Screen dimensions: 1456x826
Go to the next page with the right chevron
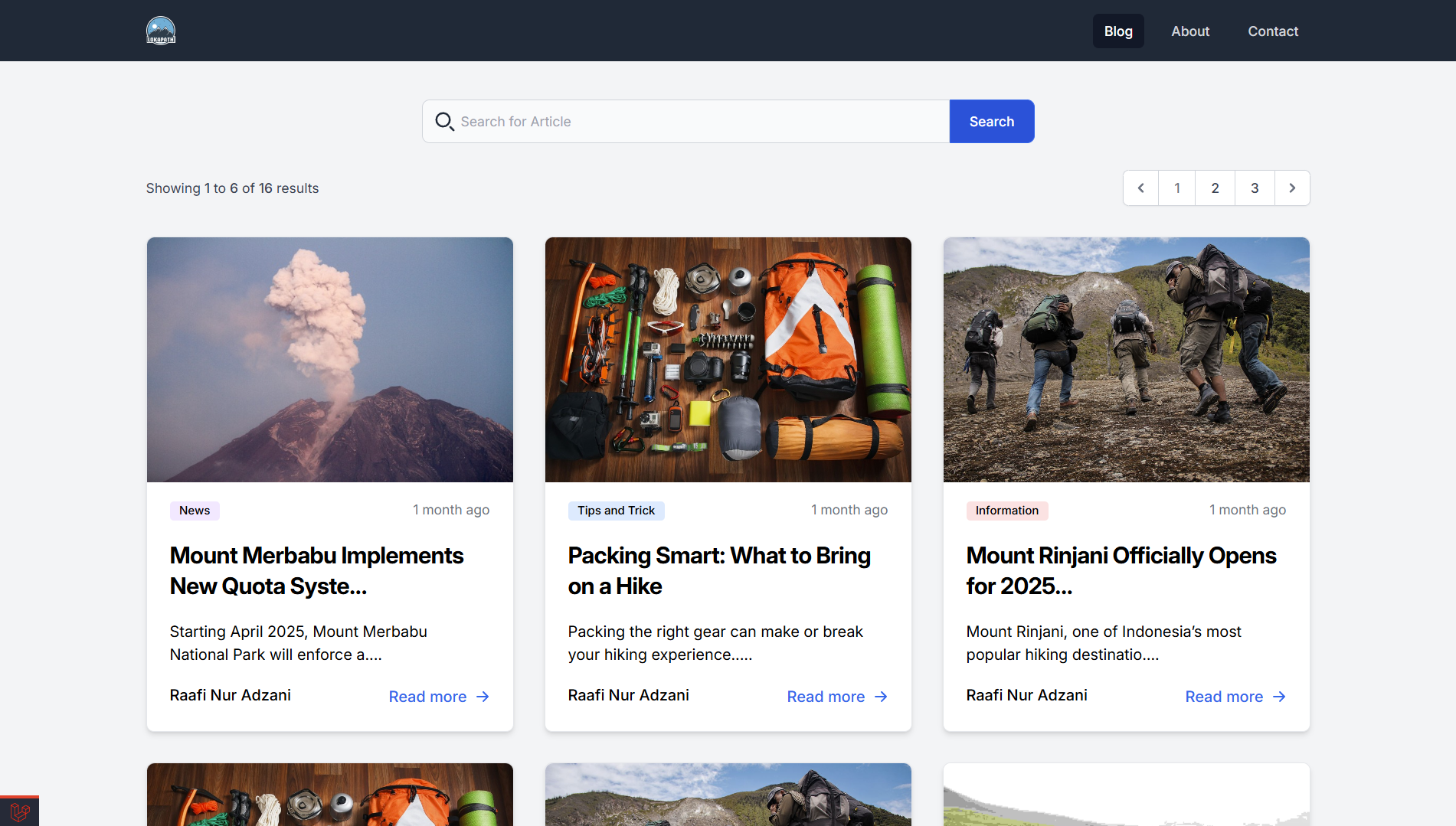[1292, 188]
